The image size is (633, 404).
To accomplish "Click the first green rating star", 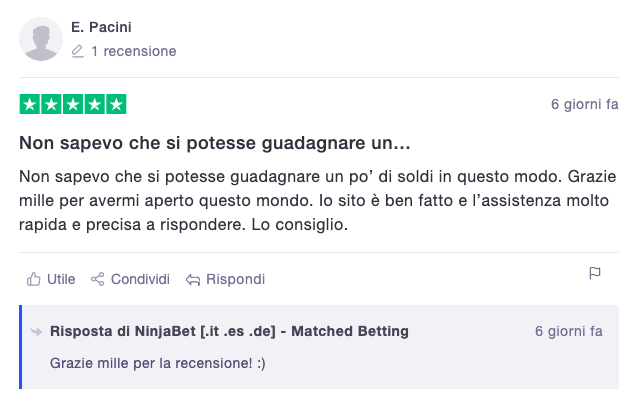I will (x=29, y=104).
